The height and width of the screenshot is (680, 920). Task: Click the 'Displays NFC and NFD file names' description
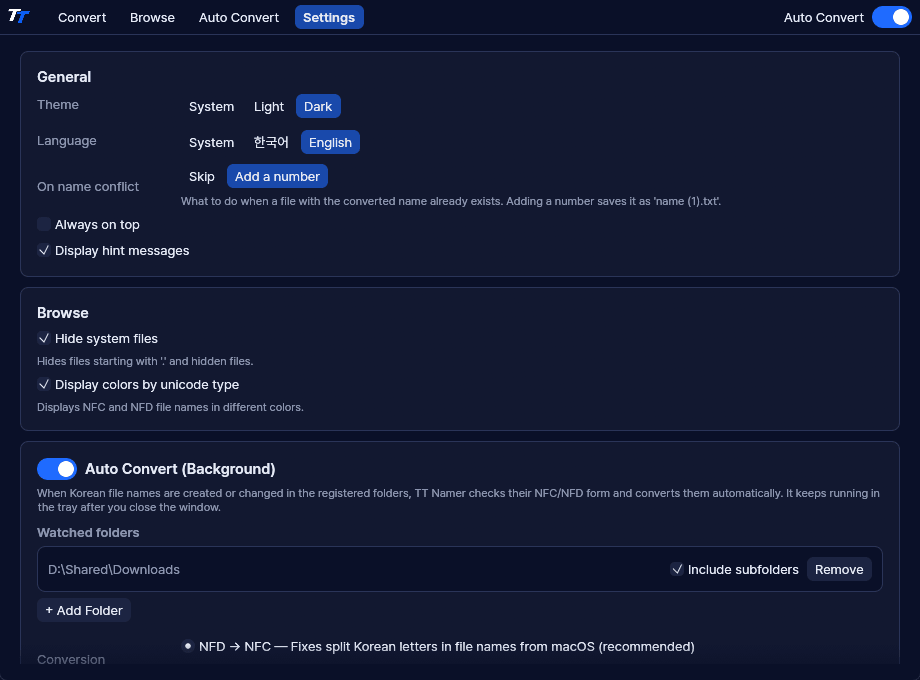pos(170,407)
